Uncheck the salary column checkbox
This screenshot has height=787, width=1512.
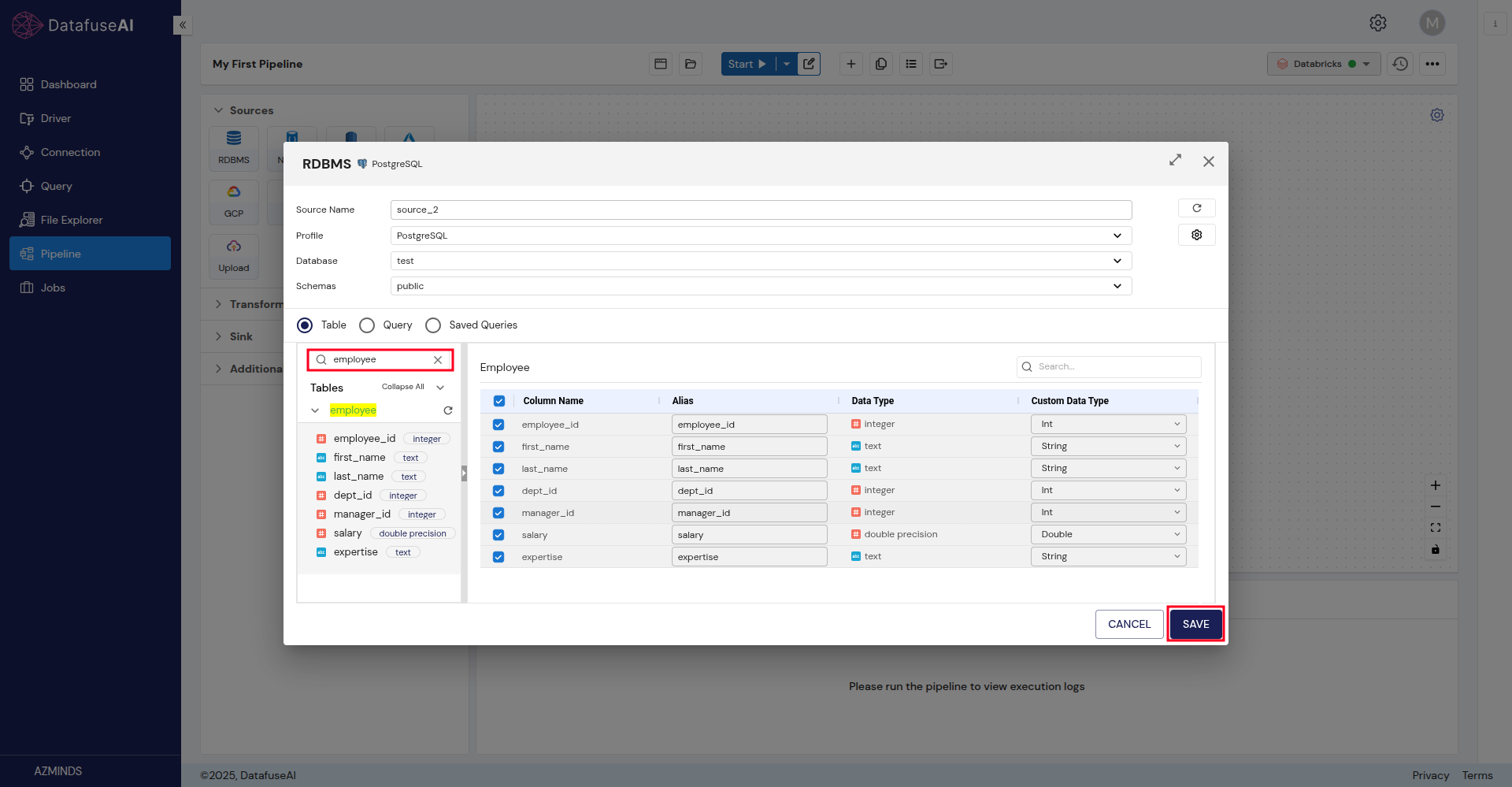click(x=498, y=535)
